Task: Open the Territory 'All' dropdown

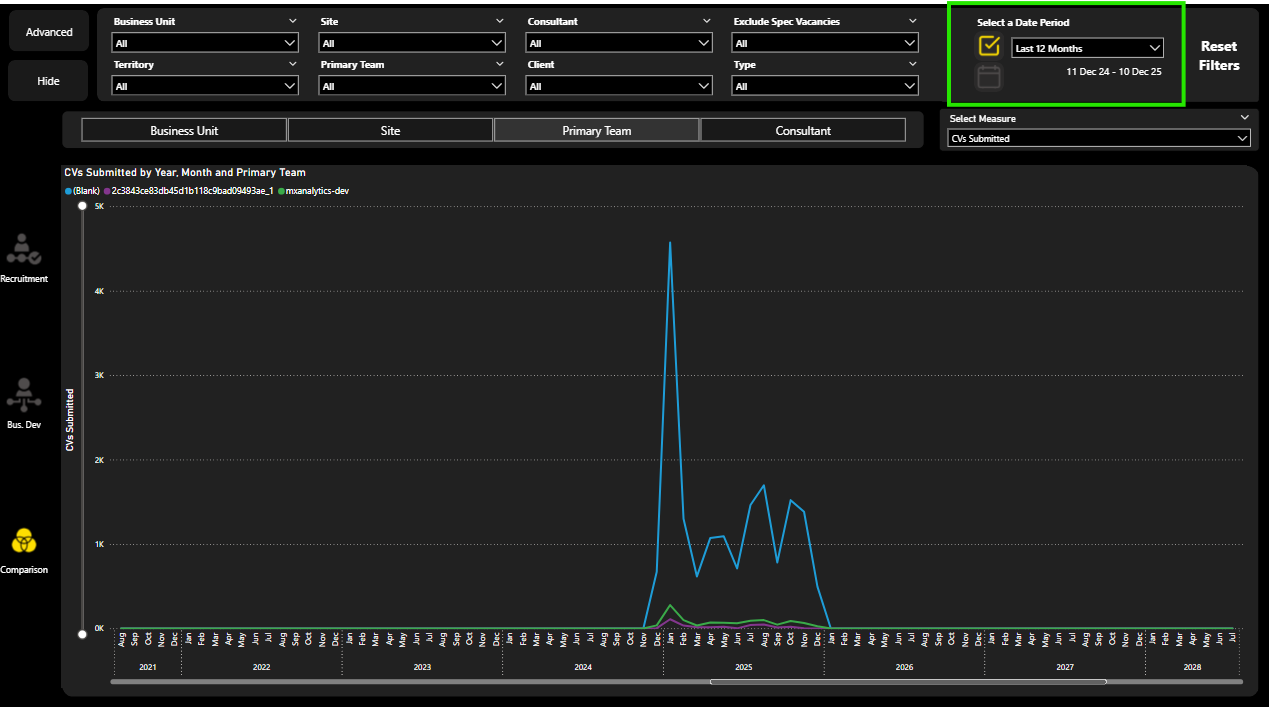Action: pyautogui.click(x=205, y=86)
